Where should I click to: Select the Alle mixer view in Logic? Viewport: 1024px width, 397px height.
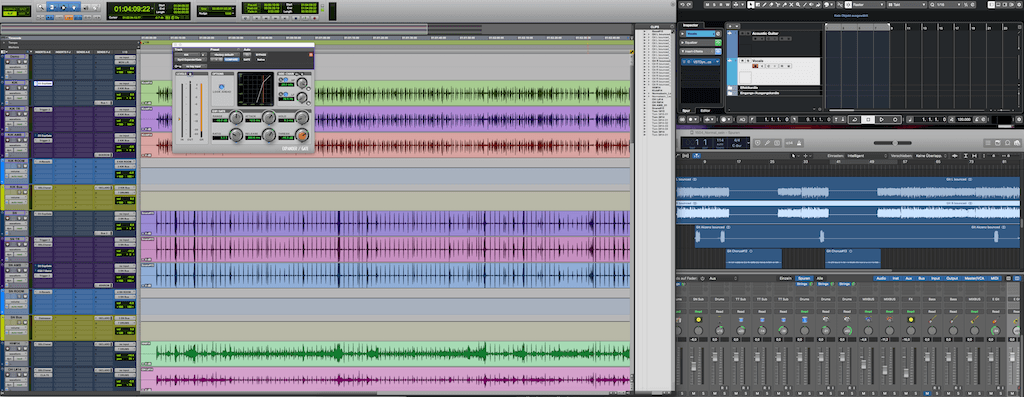820,278
